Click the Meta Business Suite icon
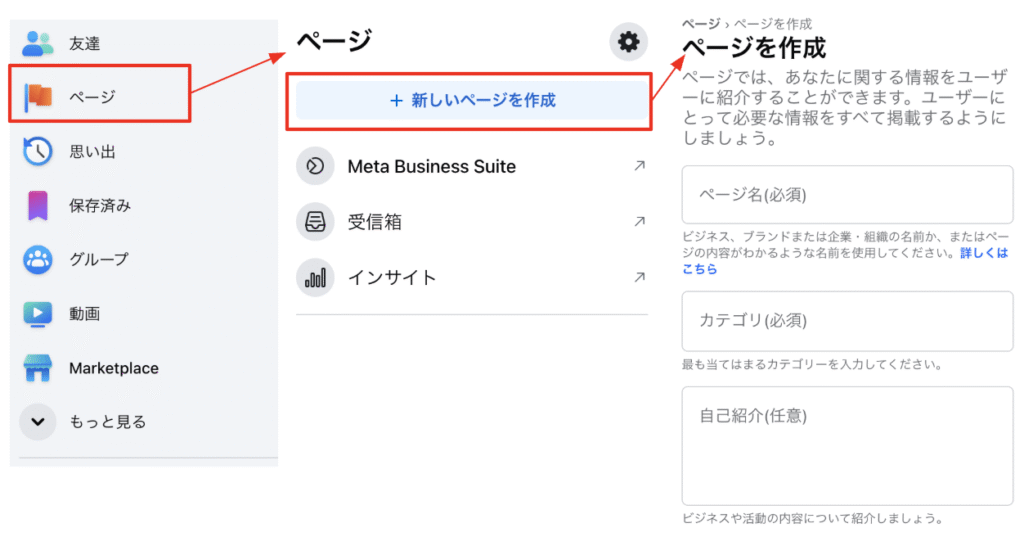Viewport: 1024px width, 555px height. point(315,166)
